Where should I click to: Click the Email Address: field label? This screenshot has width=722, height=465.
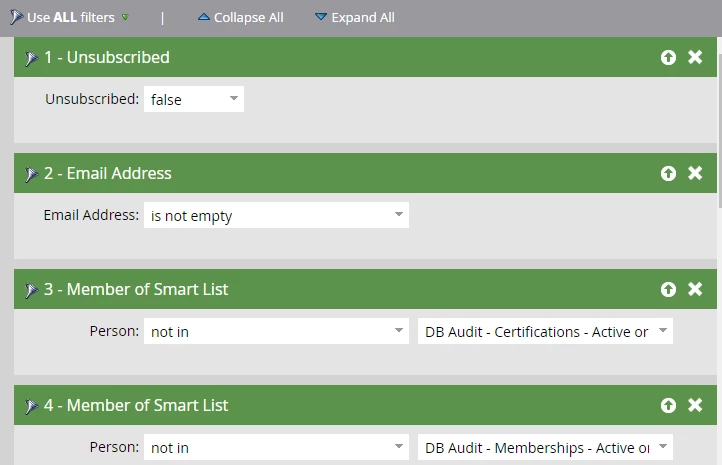click(91, 215)
